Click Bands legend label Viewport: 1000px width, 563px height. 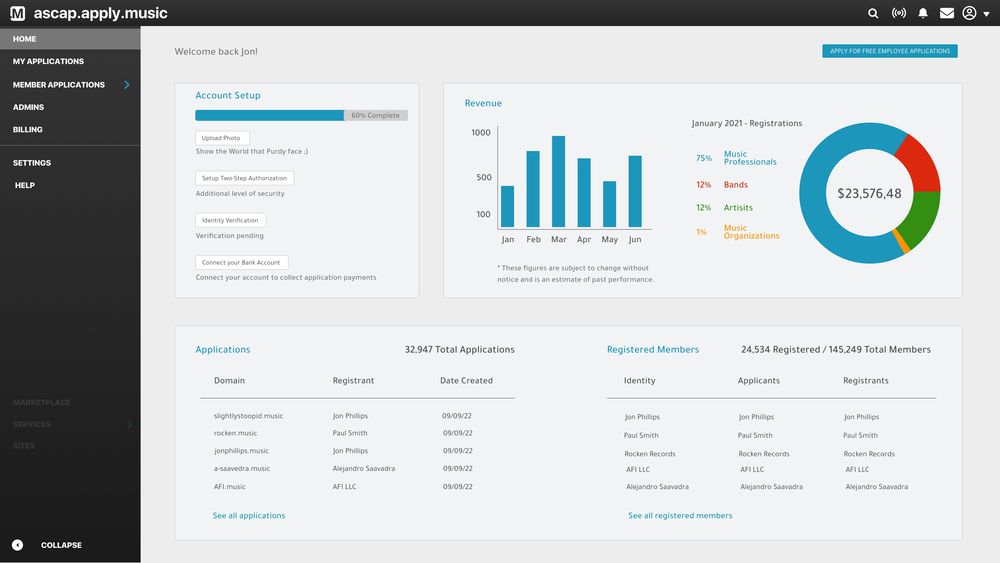735,184
